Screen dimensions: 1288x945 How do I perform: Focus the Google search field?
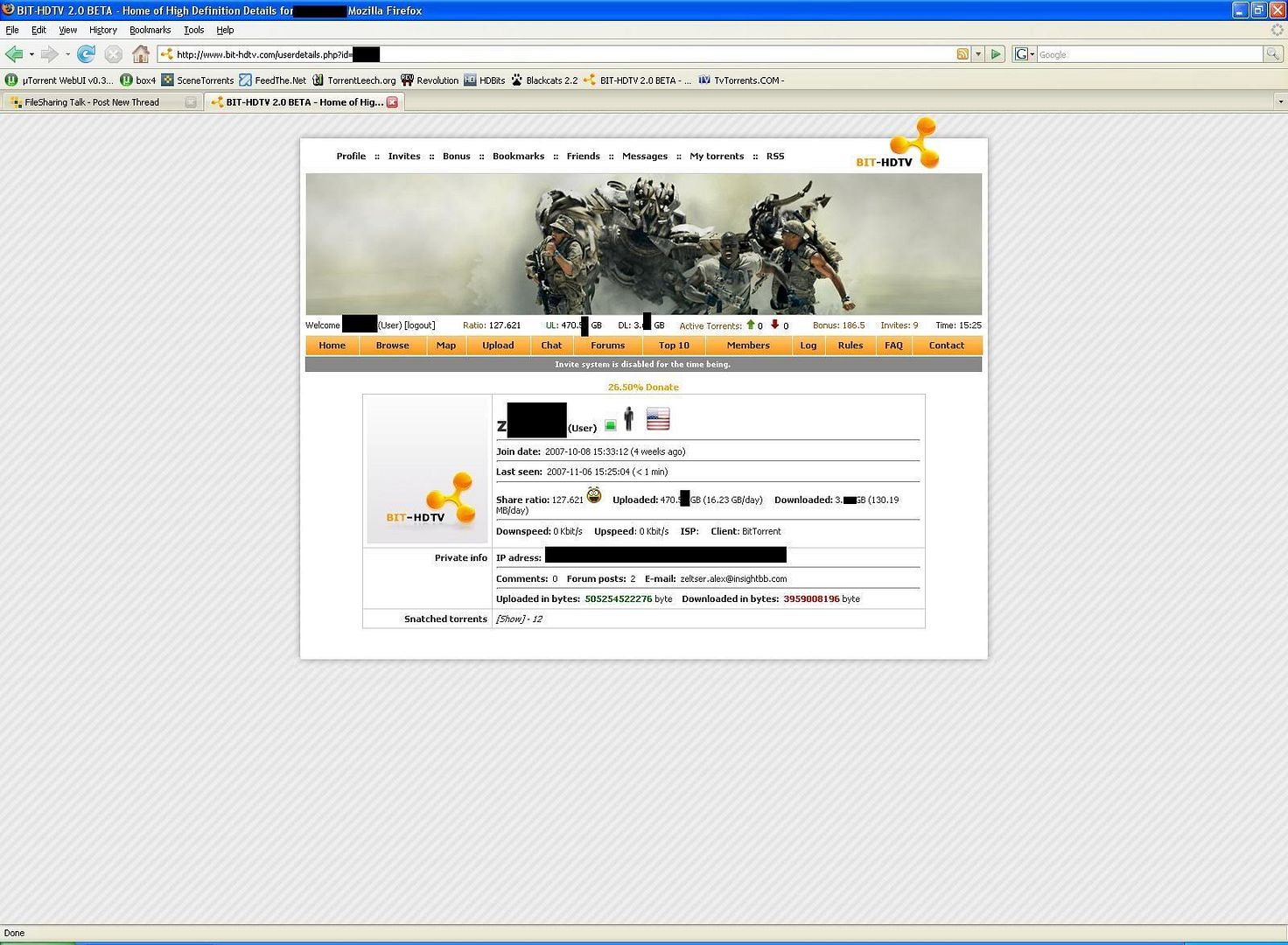click(1150, 54)
